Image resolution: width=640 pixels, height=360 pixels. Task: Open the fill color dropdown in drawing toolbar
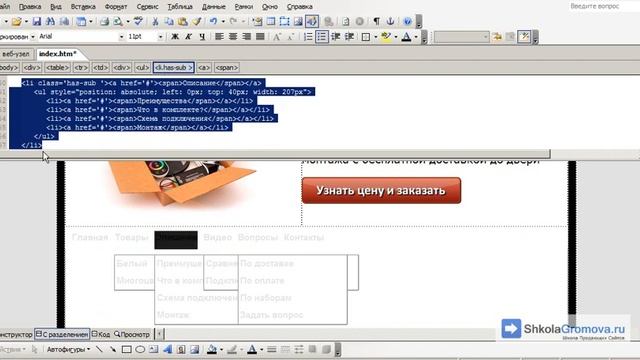click(x=222, y=349)
